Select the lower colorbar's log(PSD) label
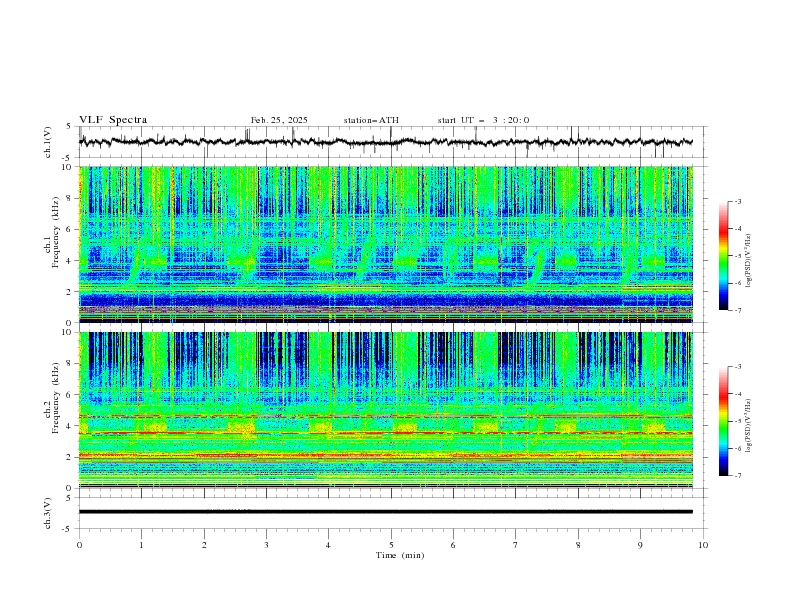Image resolution: width=792 pixels, height=612 pixels. point(749,425)
